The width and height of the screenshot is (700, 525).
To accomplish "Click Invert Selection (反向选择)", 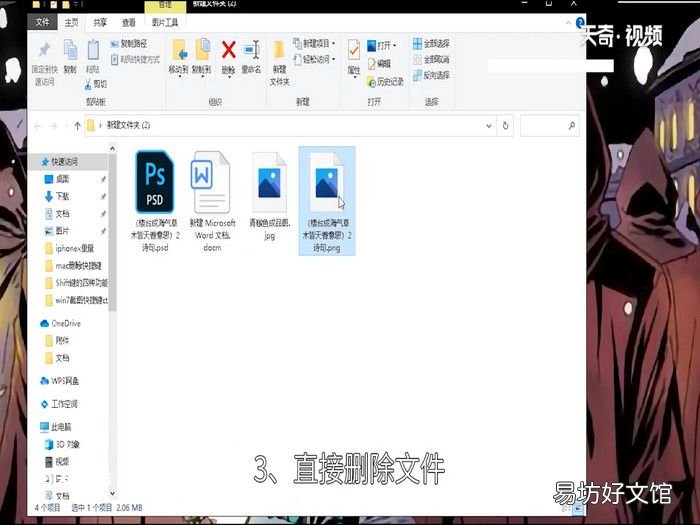I will [x=431, y=75].
